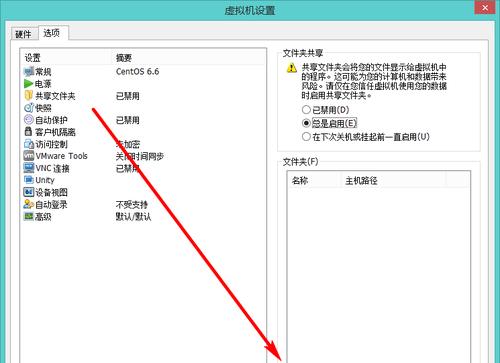Click the 主机路径 column header

pos(394,181)
